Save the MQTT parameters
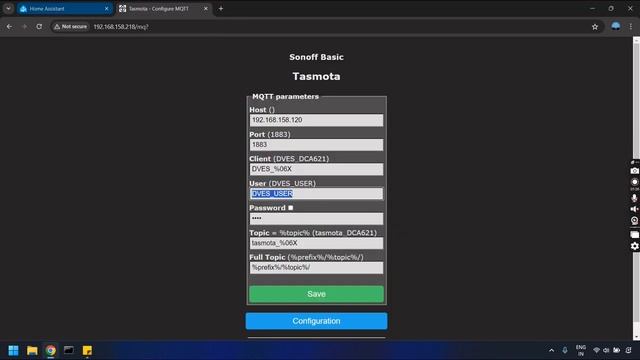The height and width of the screenshot is (360, 640). 316,294
